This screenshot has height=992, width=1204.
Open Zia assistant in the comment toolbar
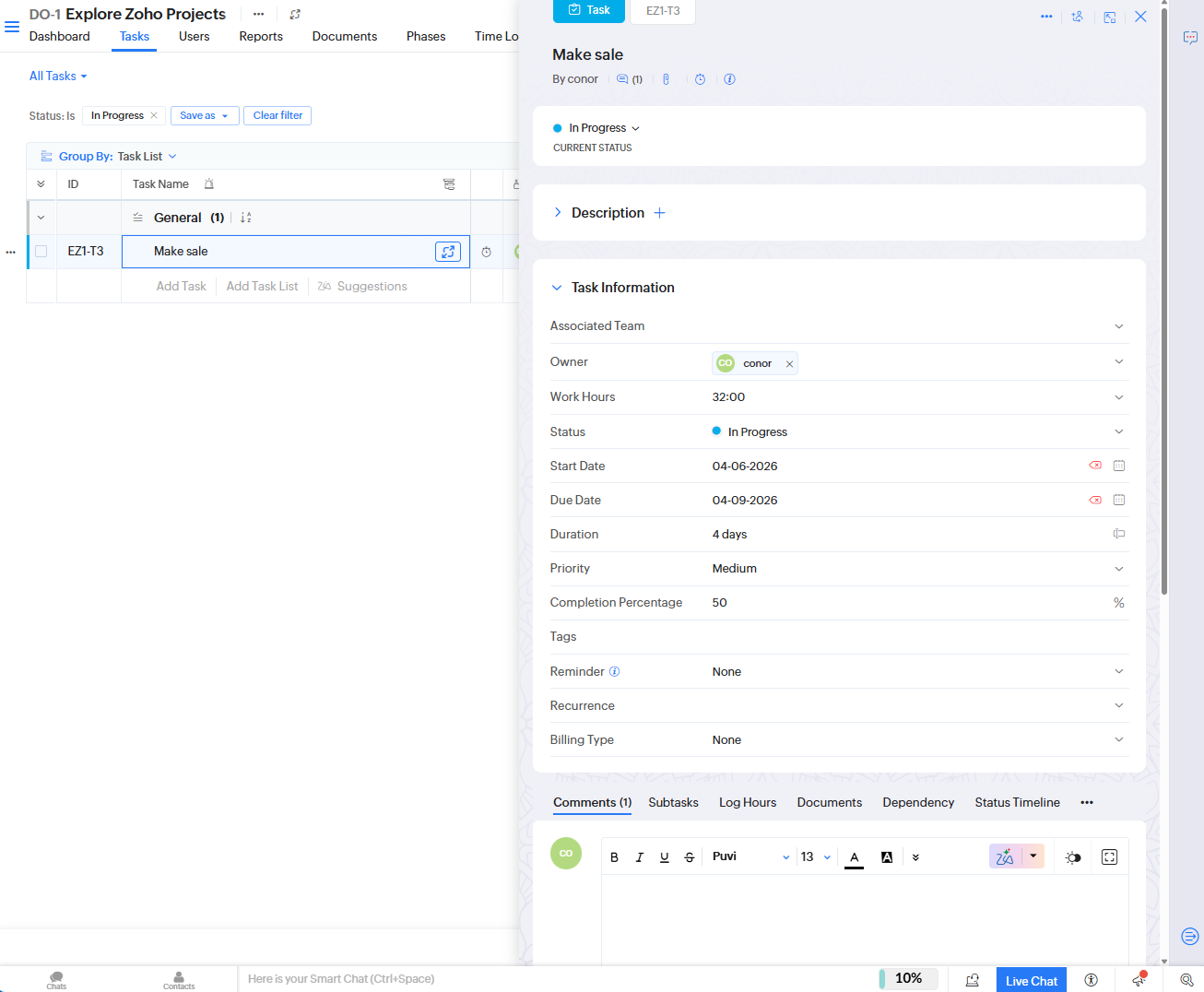[1004, 856]
